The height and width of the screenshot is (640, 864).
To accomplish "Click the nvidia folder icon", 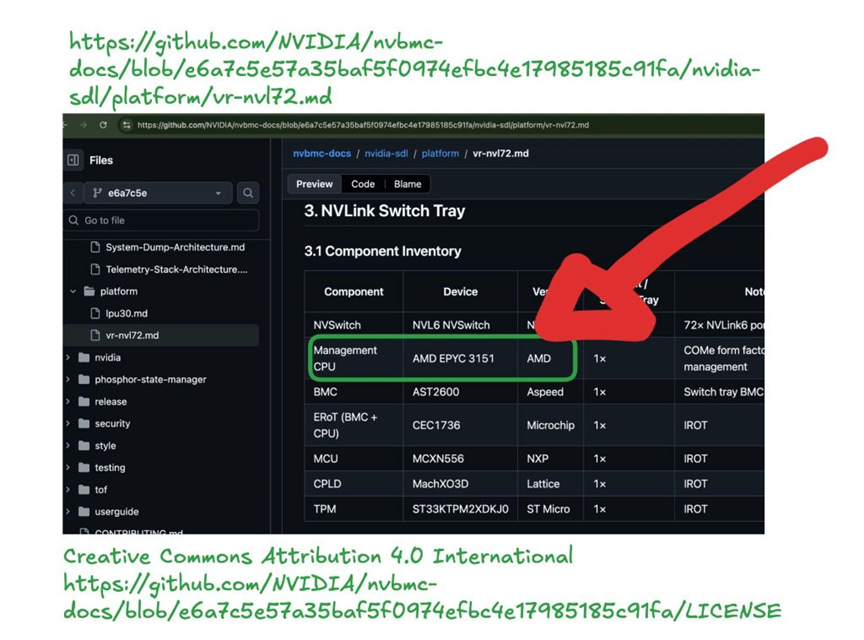I will [x=84, y=357].
